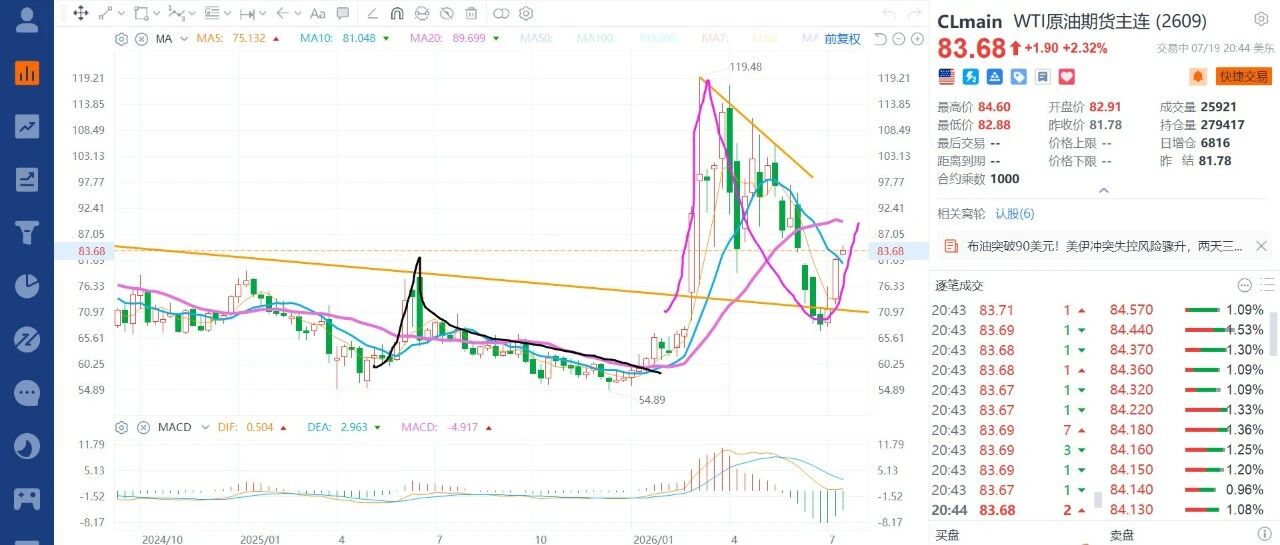1280x545 pixels.
Task: Select the rectangle shape drawing tool
Action: tap(141, 14)
